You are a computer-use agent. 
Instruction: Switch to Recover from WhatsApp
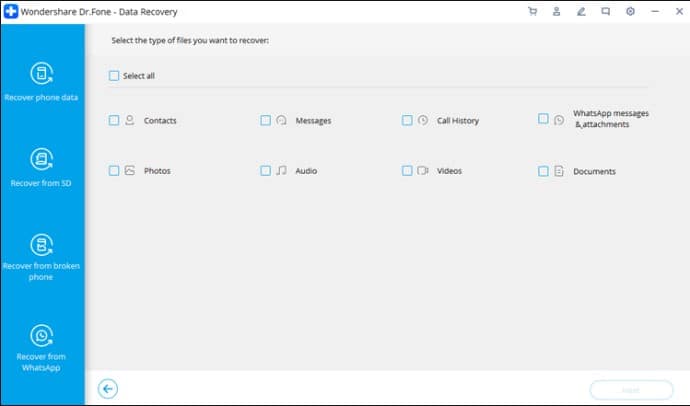(x=41, y=348)
